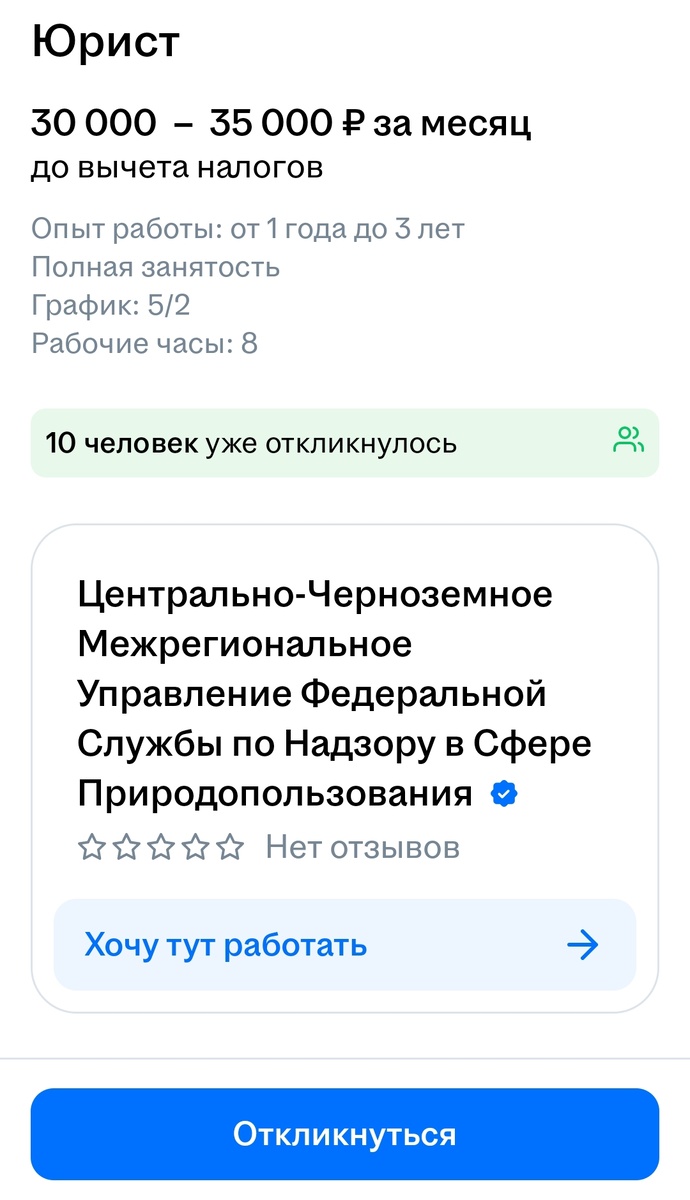Click the second star under the company name
The image size is (690, 1200).
pyautogui.click(x=125, y=846)
